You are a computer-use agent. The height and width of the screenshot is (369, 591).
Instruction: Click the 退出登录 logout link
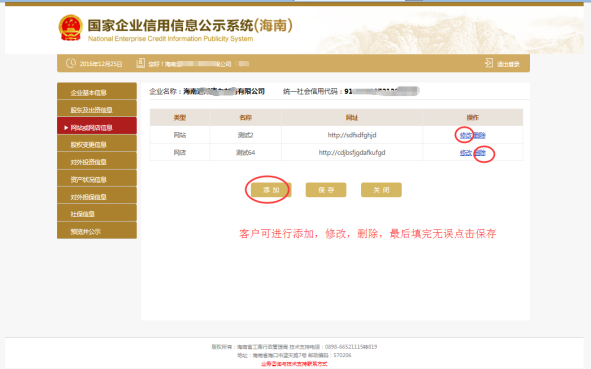(508, 64)
